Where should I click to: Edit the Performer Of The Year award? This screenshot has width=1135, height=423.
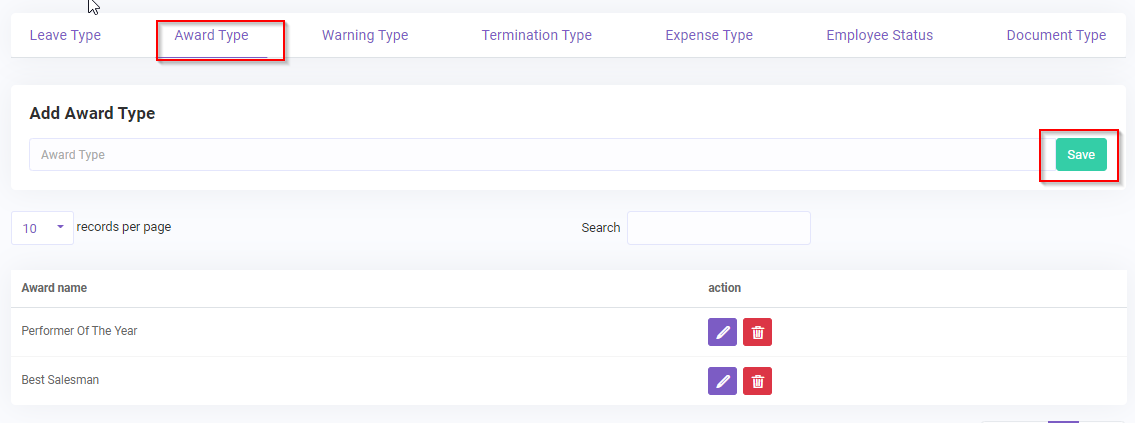coord(722,332)
